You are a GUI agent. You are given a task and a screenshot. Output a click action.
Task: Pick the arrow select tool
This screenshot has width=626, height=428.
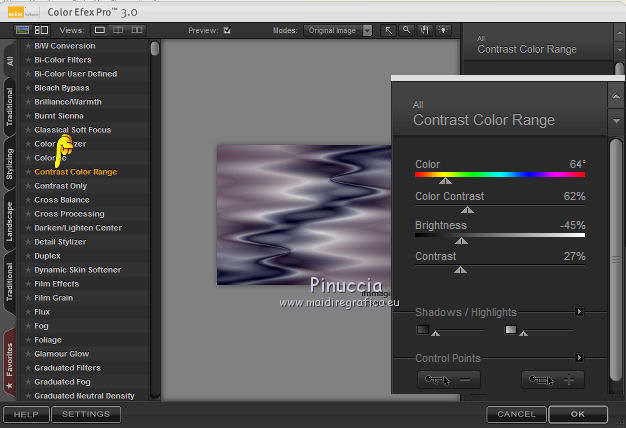[x=388, y=30]
